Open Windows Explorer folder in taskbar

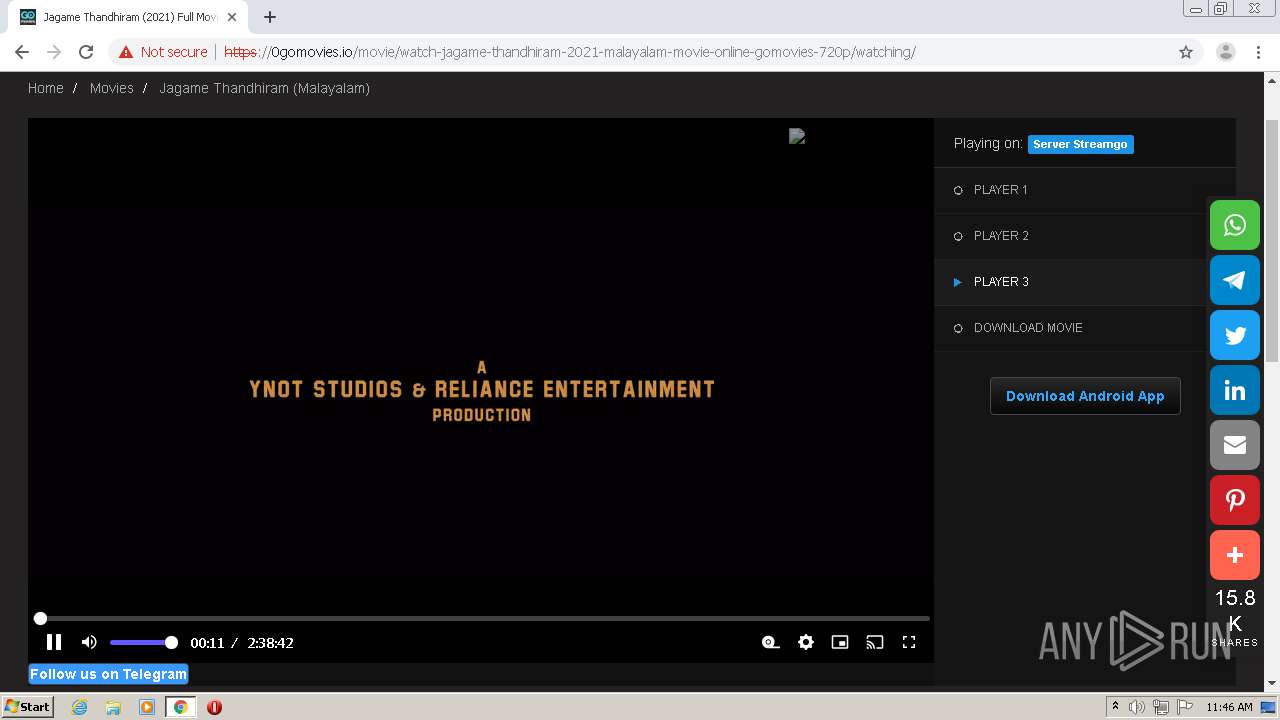click(x=113, y=707)
